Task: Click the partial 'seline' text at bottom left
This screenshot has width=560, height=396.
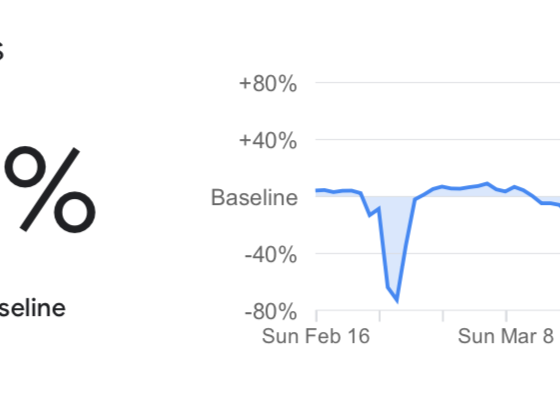Action: (x=32, y=308)
